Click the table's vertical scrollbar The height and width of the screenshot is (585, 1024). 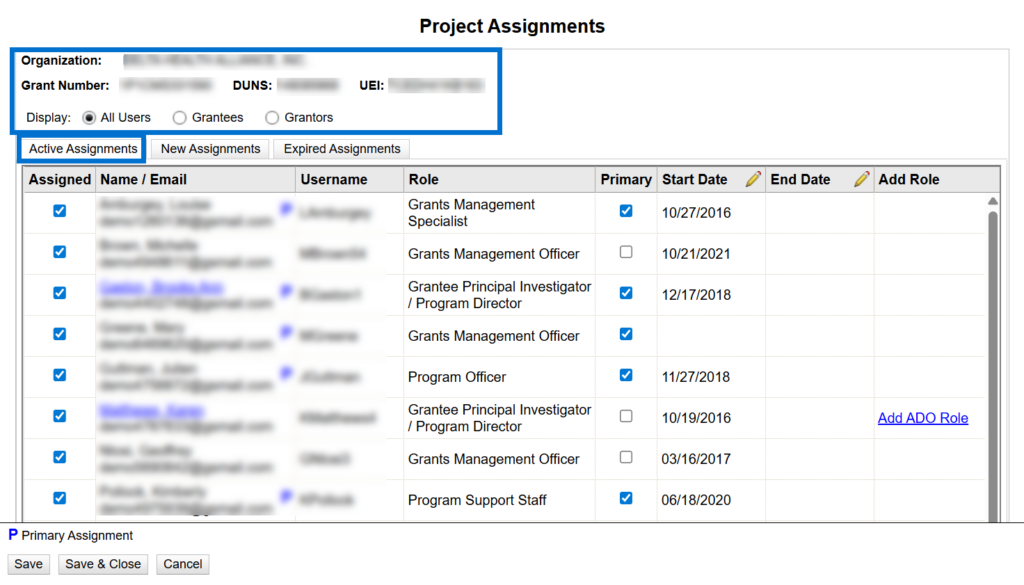coord(992,360)
